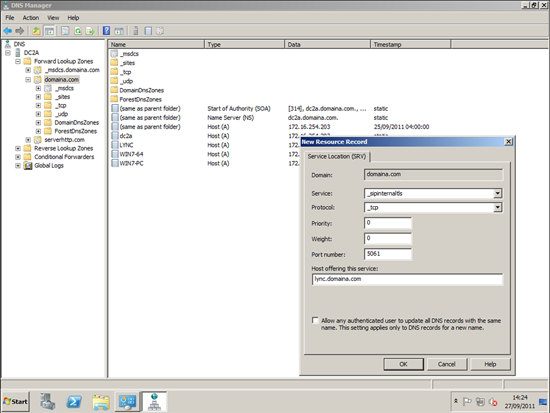
Task: Open the File menu
Action: click(9, 18)
